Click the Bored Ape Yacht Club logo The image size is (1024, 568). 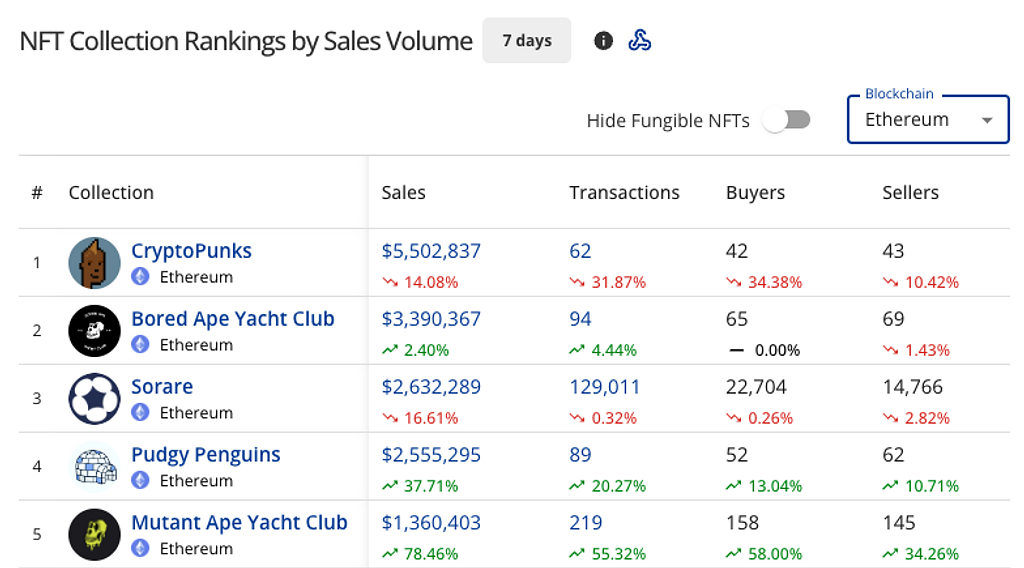[x=94, y=331]
